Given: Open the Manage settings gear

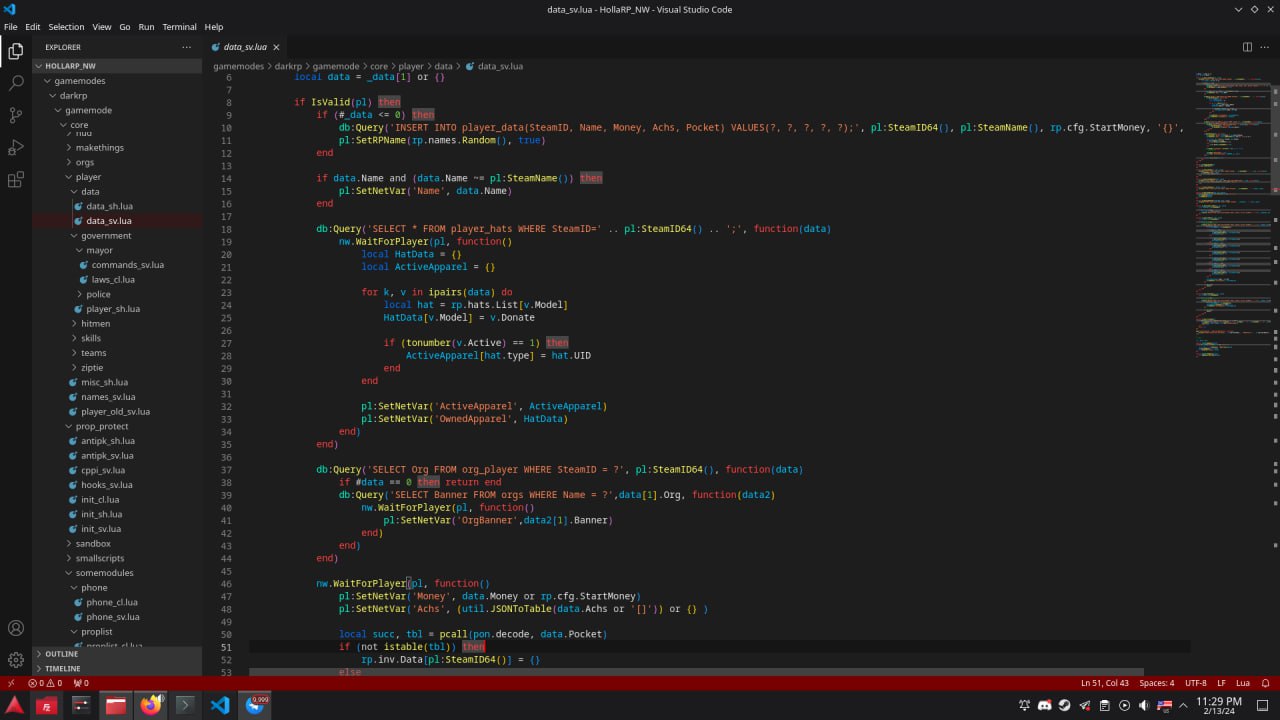Looking at the screenshot, I should (16, 660).
